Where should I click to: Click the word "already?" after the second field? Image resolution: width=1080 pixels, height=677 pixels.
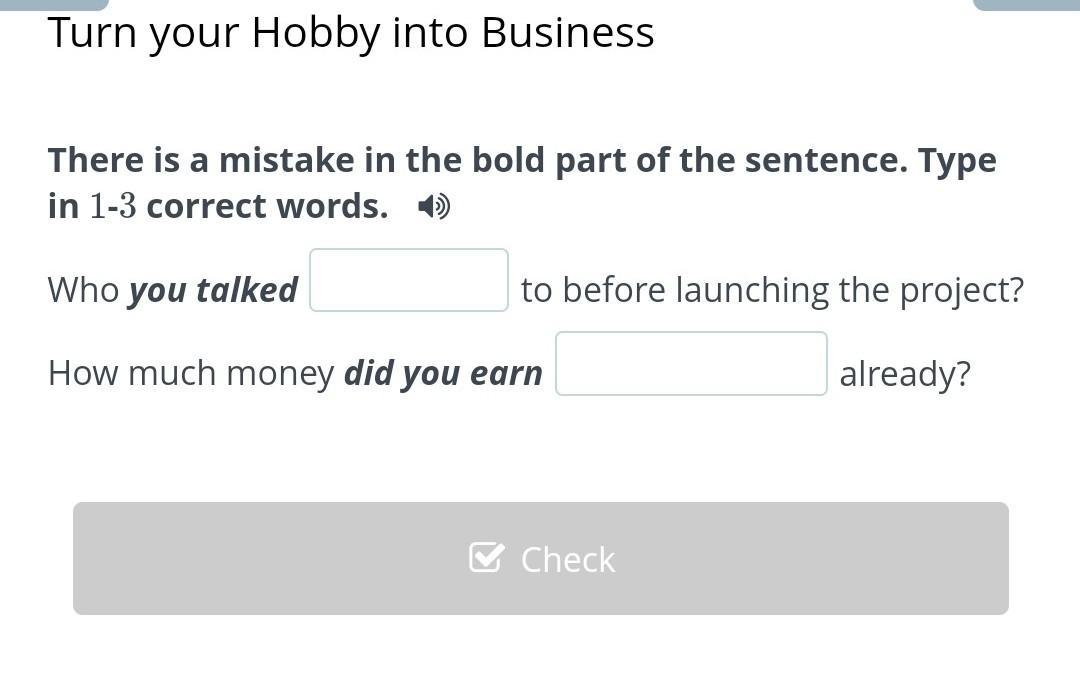tap(905, 374)
